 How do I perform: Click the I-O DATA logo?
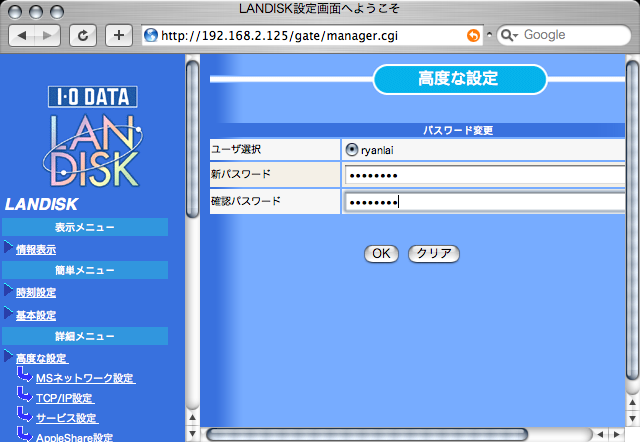93,97
